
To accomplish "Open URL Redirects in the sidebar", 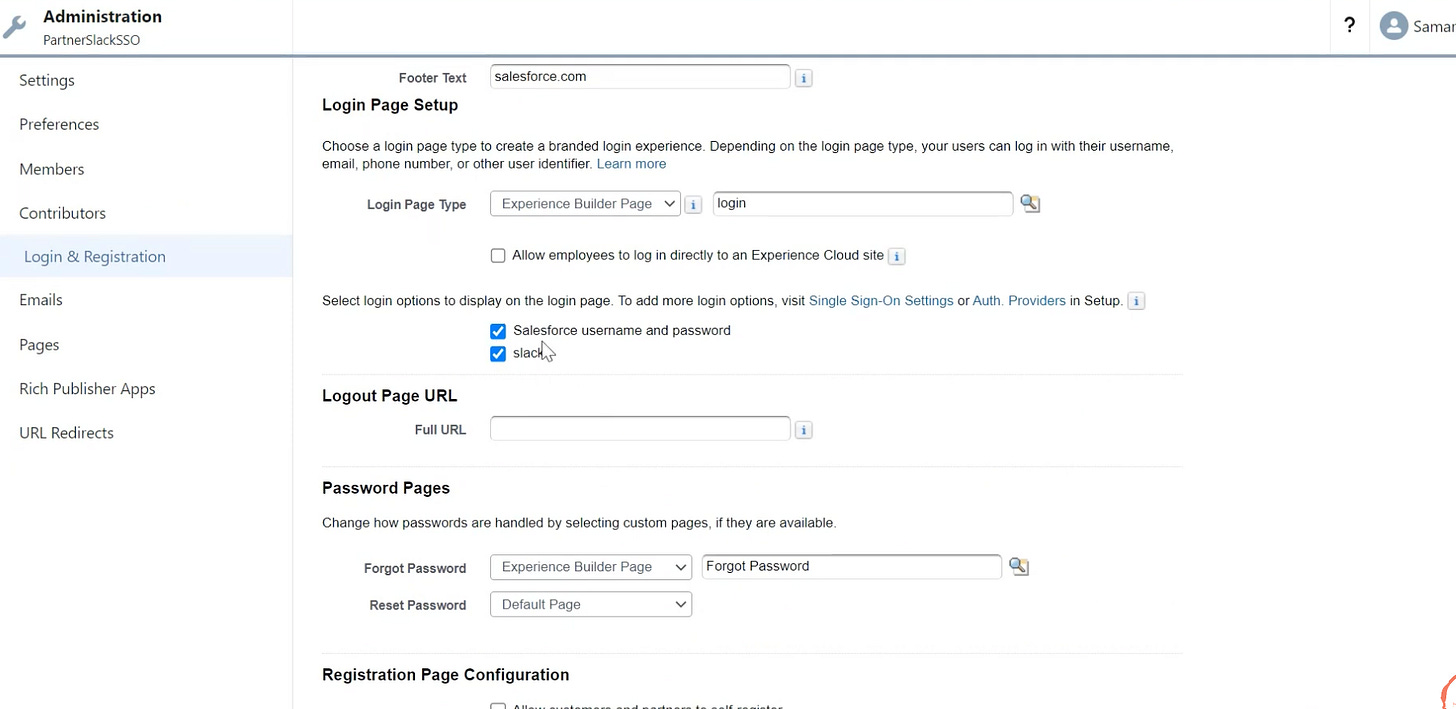I will (66, 433).
